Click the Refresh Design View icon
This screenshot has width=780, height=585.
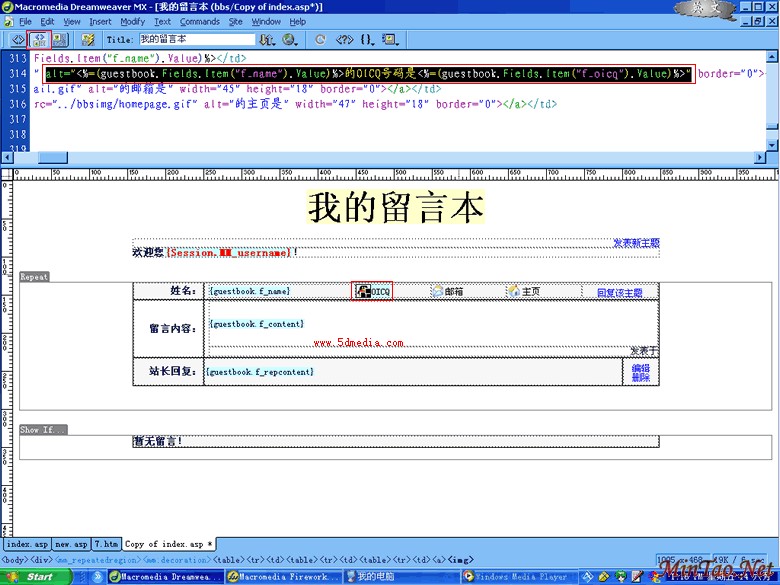coord(320,39)
